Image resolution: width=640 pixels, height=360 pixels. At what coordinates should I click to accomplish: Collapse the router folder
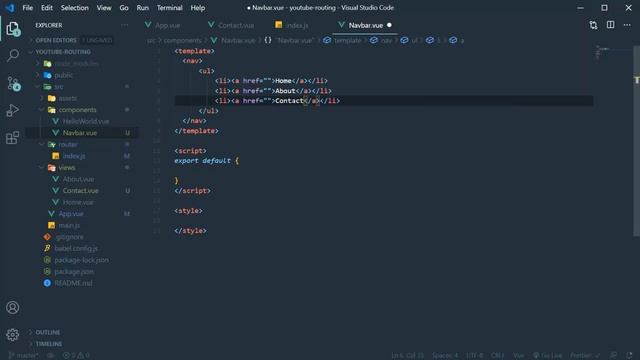click(x=68, y=144)
